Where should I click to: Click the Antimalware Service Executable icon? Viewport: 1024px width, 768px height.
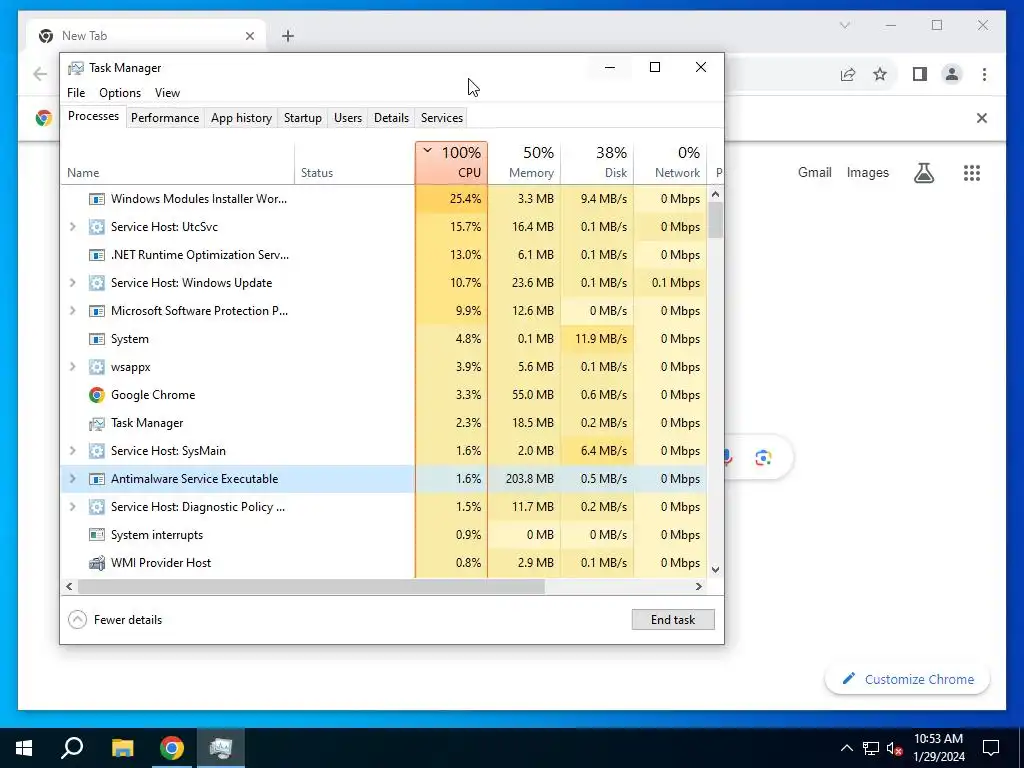[97, 479]
